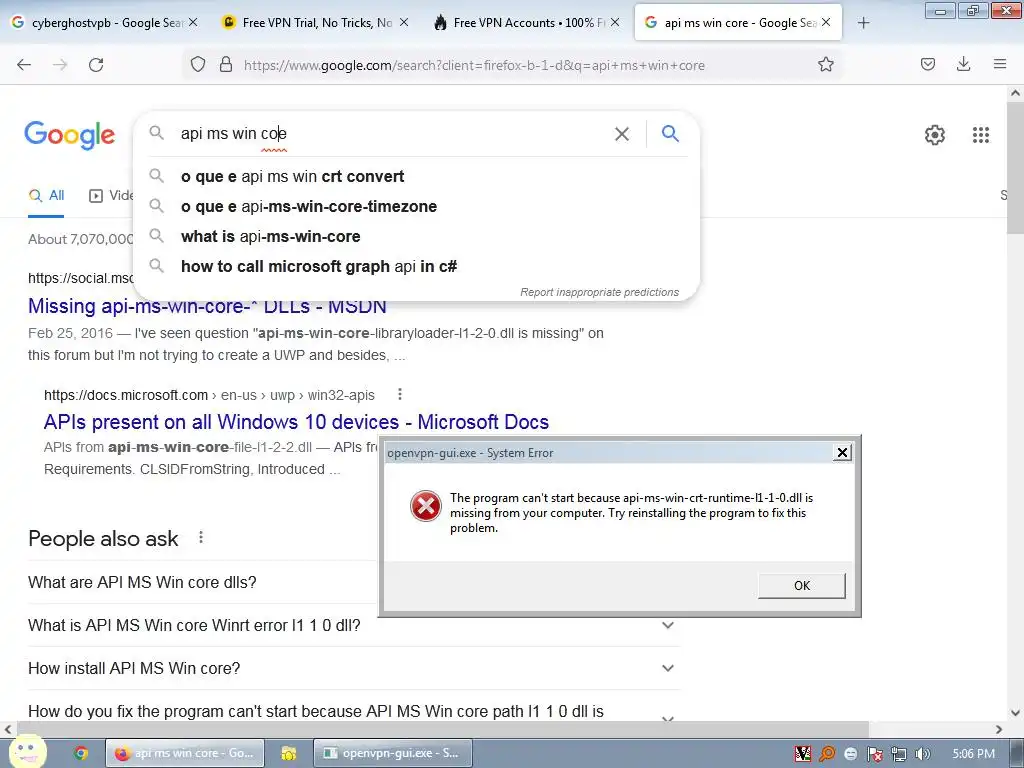Click the Start button face icon
The height and width of the screenshot is (768, 1024).
(27, 751)
